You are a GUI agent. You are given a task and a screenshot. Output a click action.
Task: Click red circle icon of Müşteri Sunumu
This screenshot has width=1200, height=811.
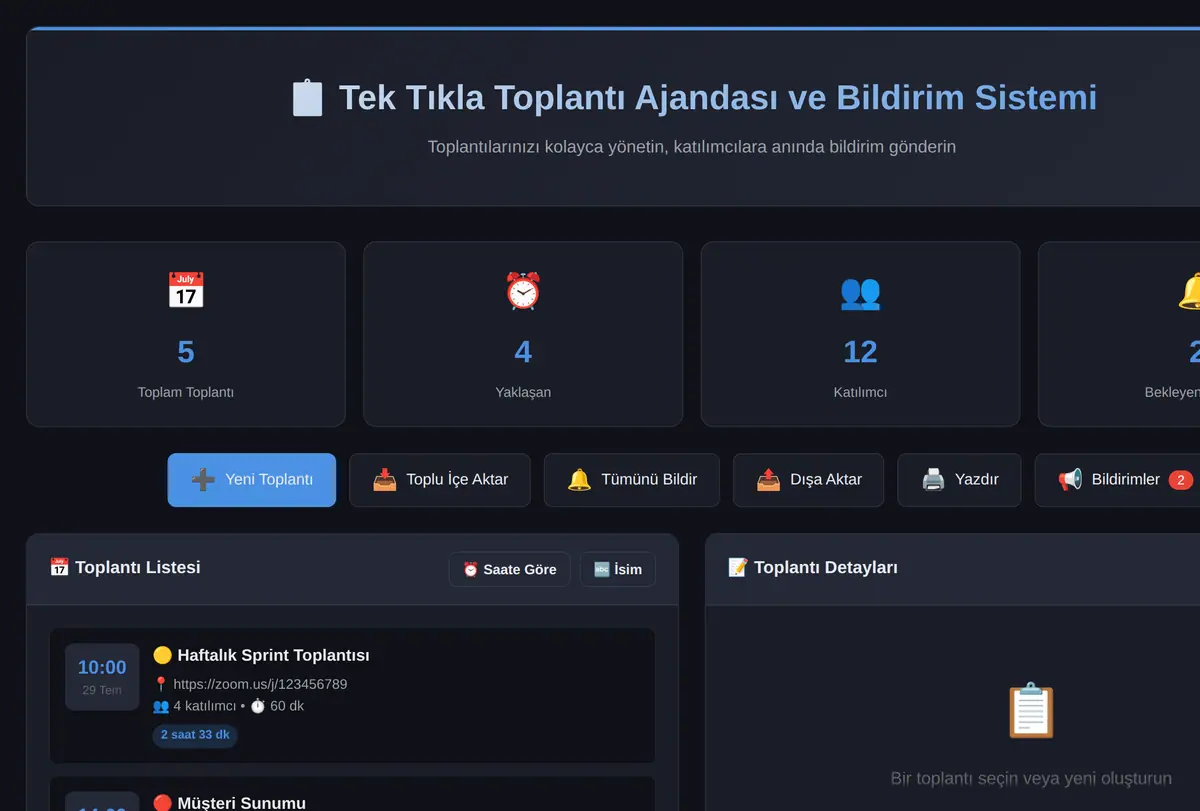(162, 803)
